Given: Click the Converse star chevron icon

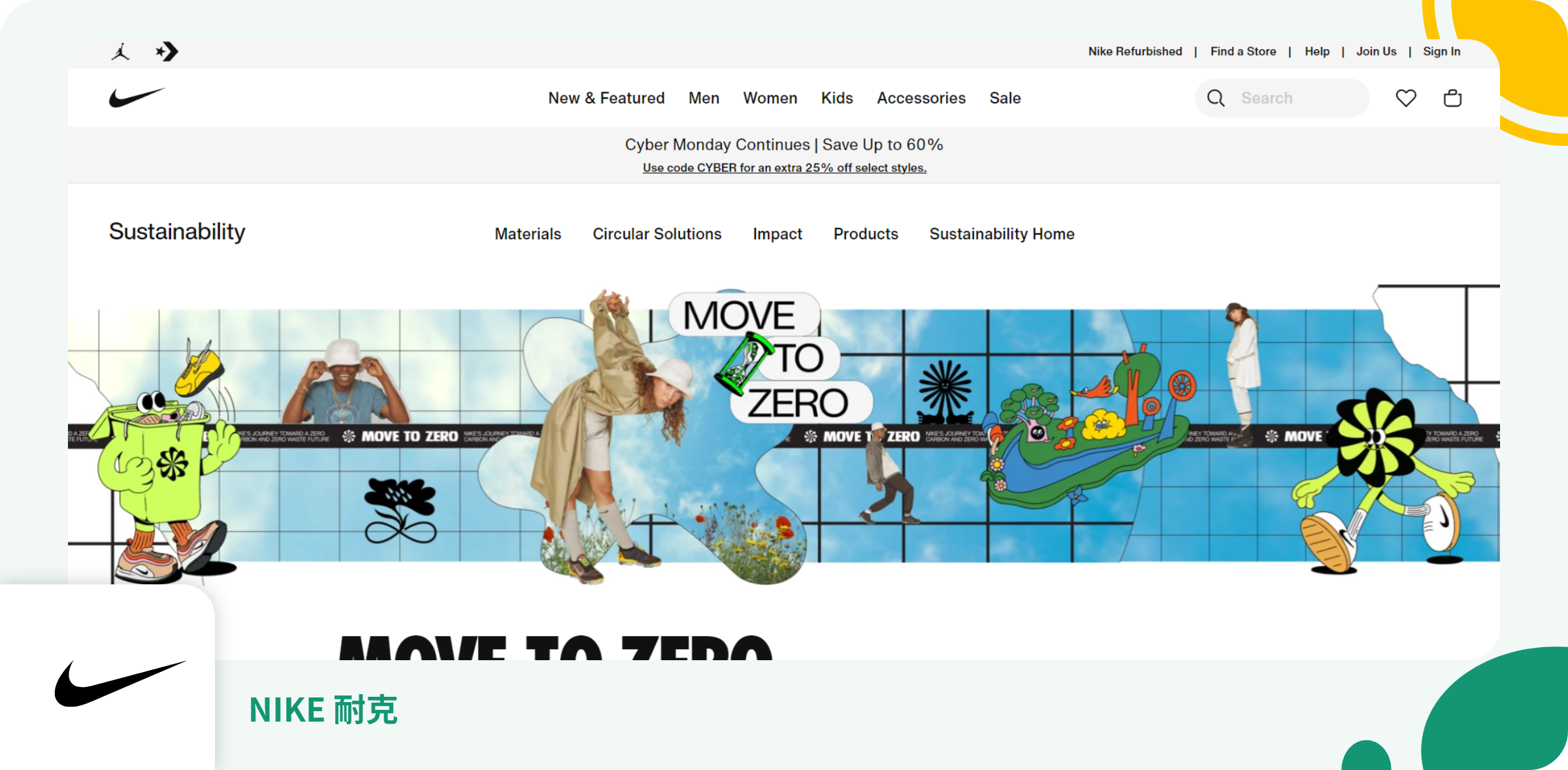Looking at the screenshot, I should [167, 52].
